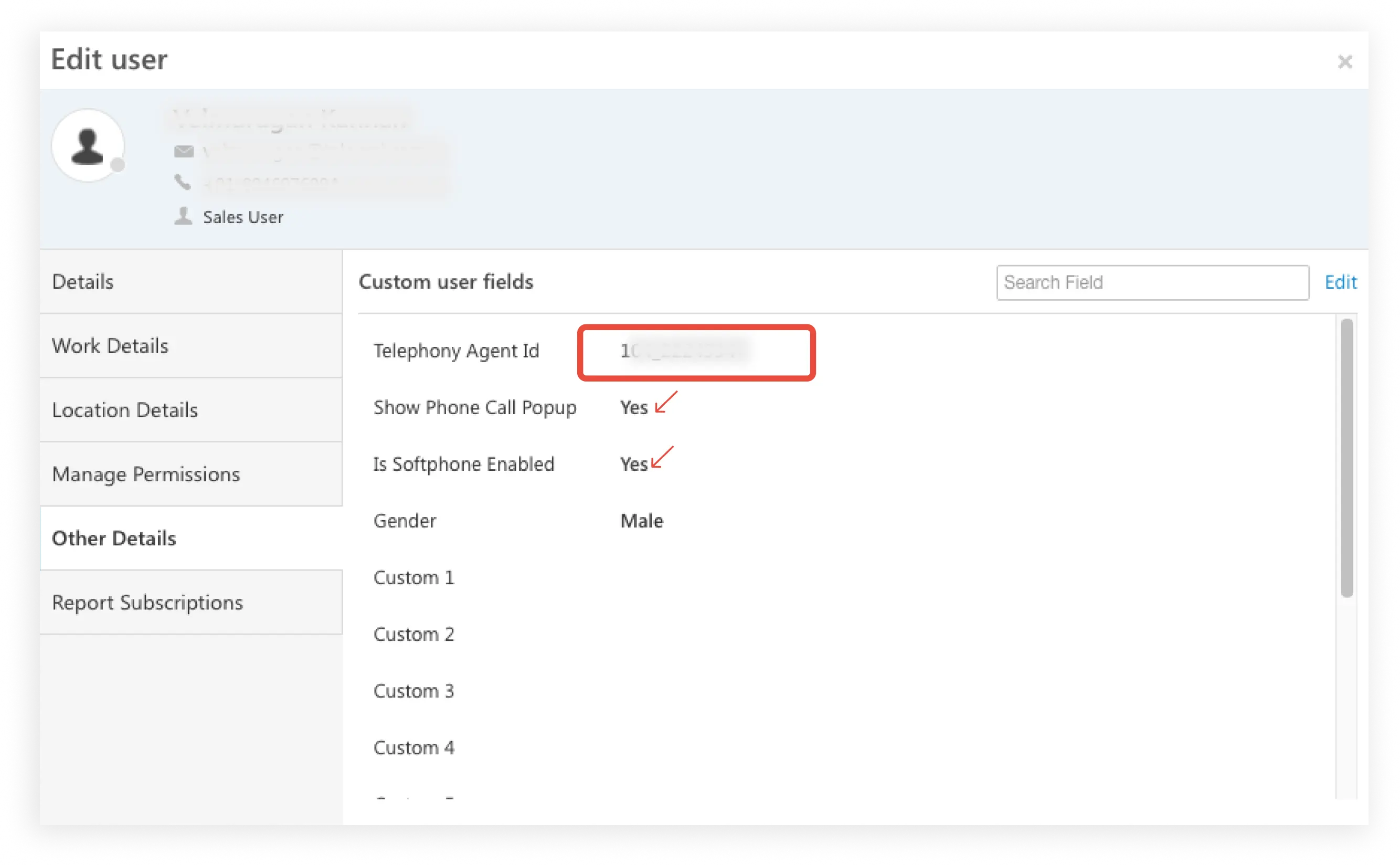Click the Edit user dialog title
Screen dimensions: 1400x865
click(109, 59)
